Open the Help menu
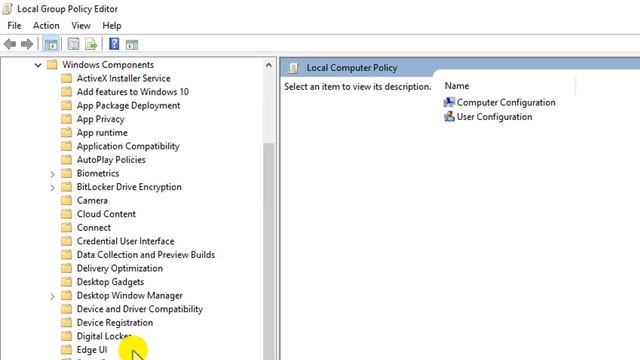The image size is (640, 360). 112,25
